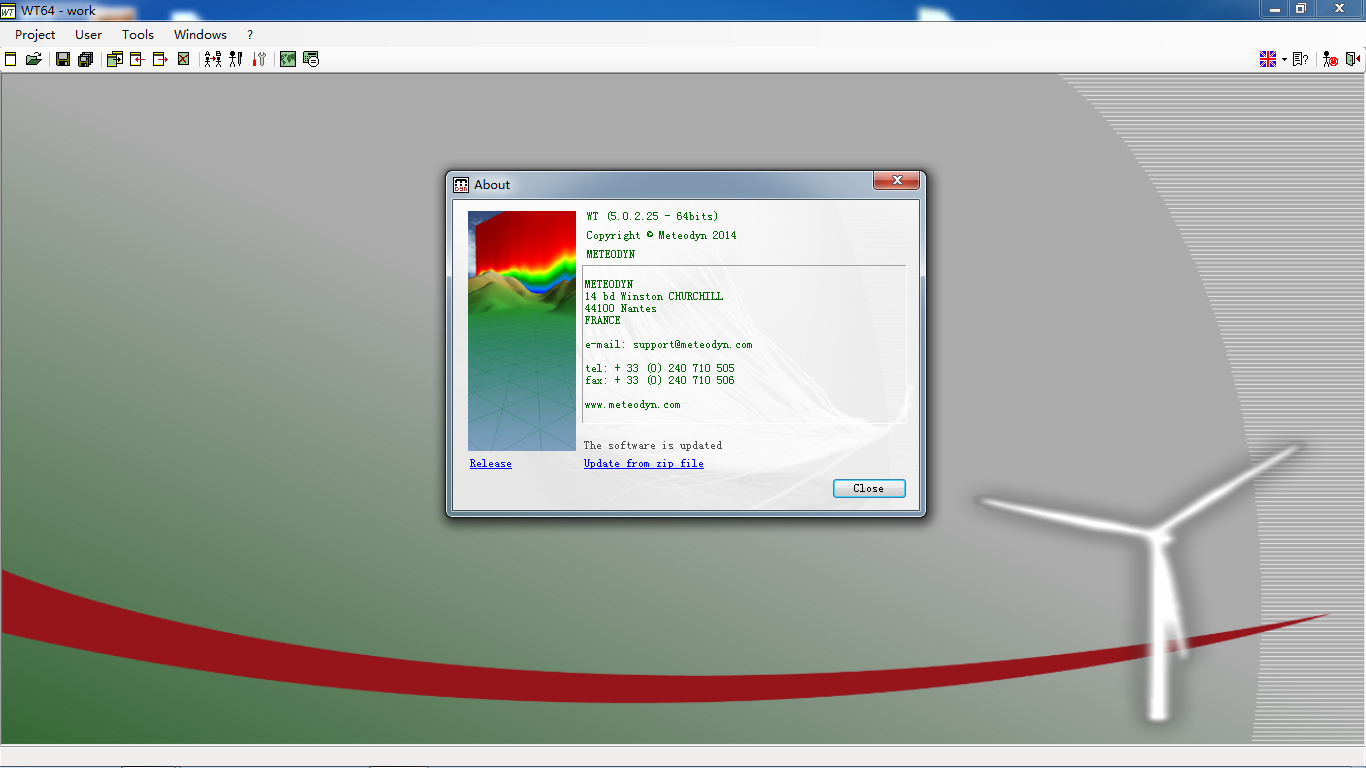1366x768 pixels.
Task: Click the www.meteodyn.com text
Action: pyautogui.click(x=633, y=405)
